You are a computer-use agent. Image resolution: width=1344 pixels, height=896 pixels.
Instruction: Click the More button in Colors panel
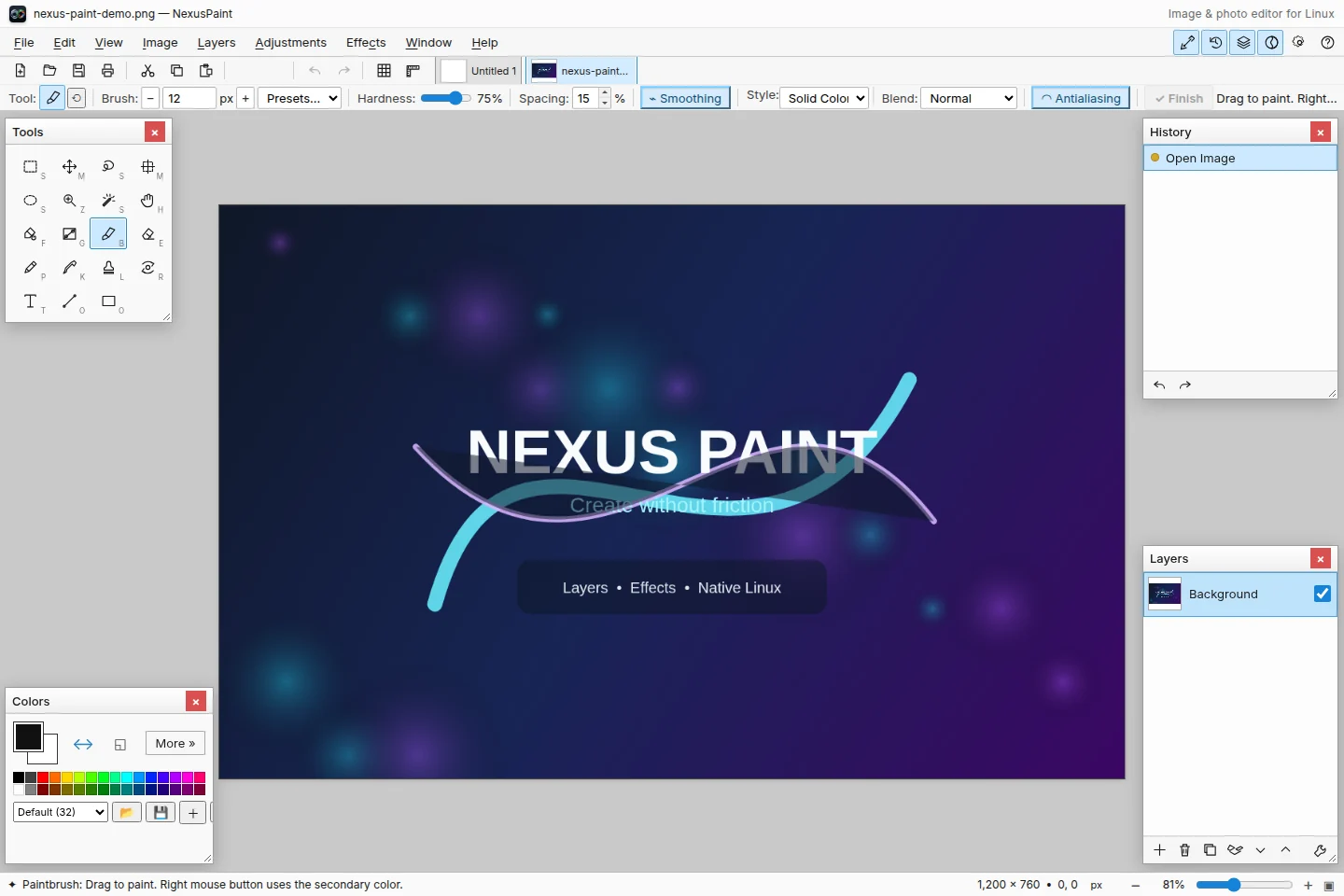pos(175,744)
